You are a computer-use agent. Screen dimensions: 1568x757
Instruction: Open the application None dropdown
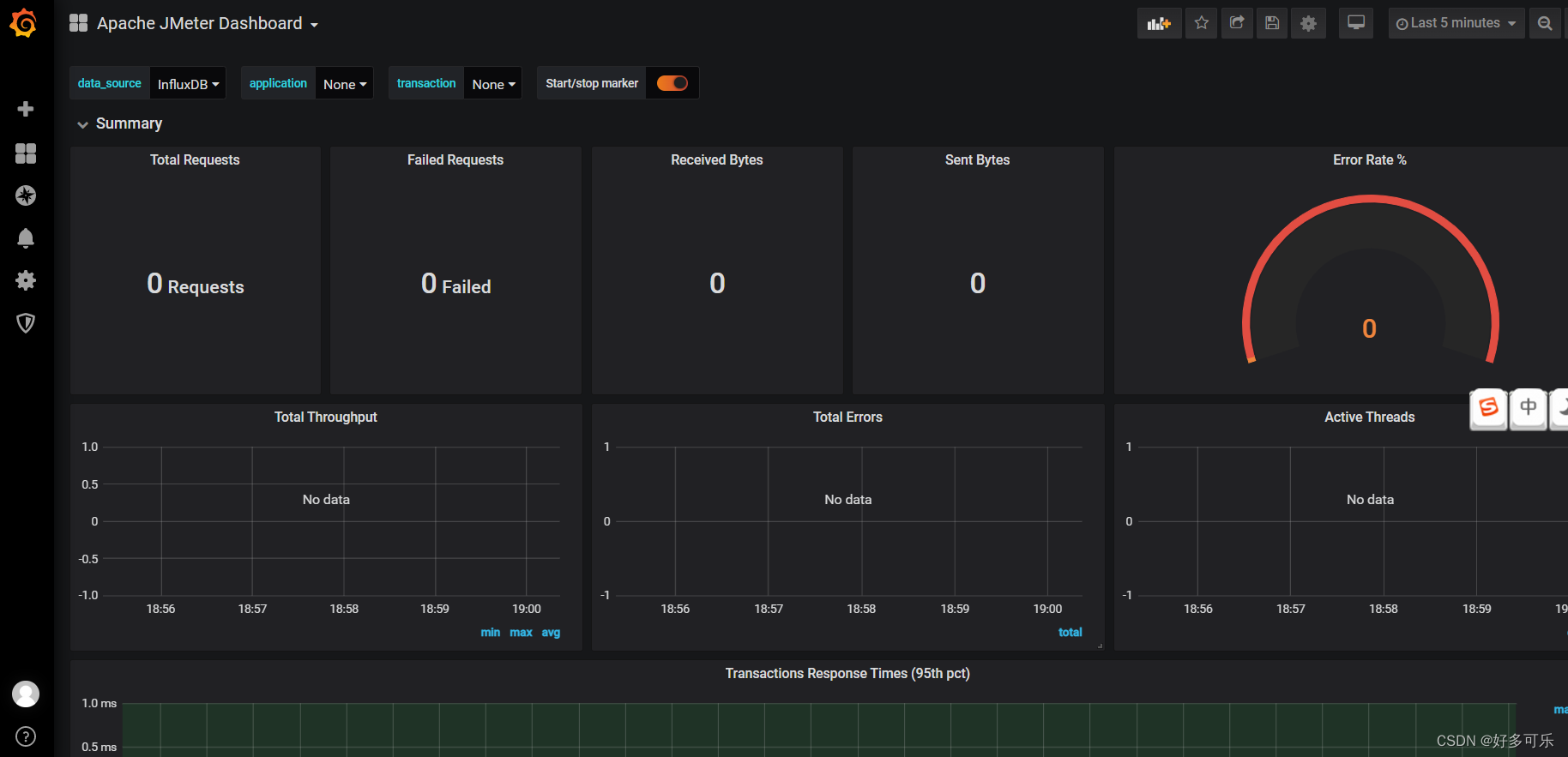[345, 83]
